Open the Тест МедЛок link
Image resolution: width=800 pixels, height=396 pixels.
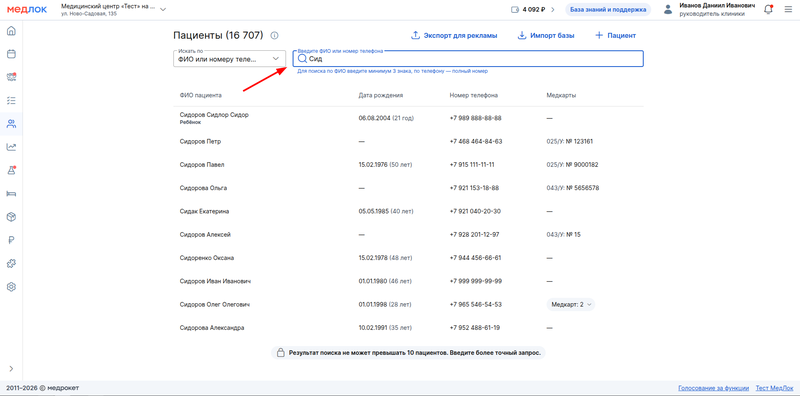point(774,388)
